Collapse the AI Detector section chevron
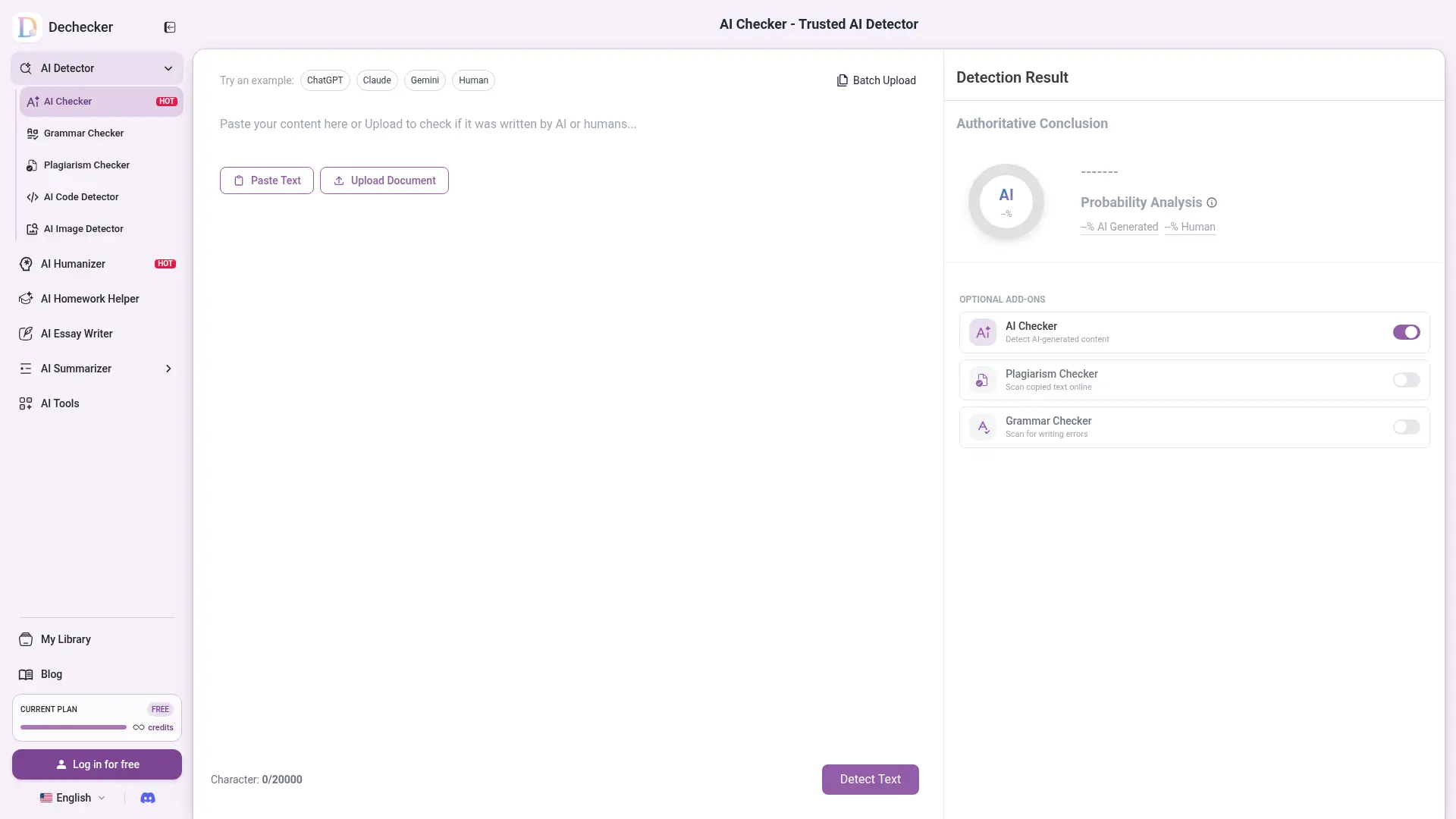 coord(168,68)
